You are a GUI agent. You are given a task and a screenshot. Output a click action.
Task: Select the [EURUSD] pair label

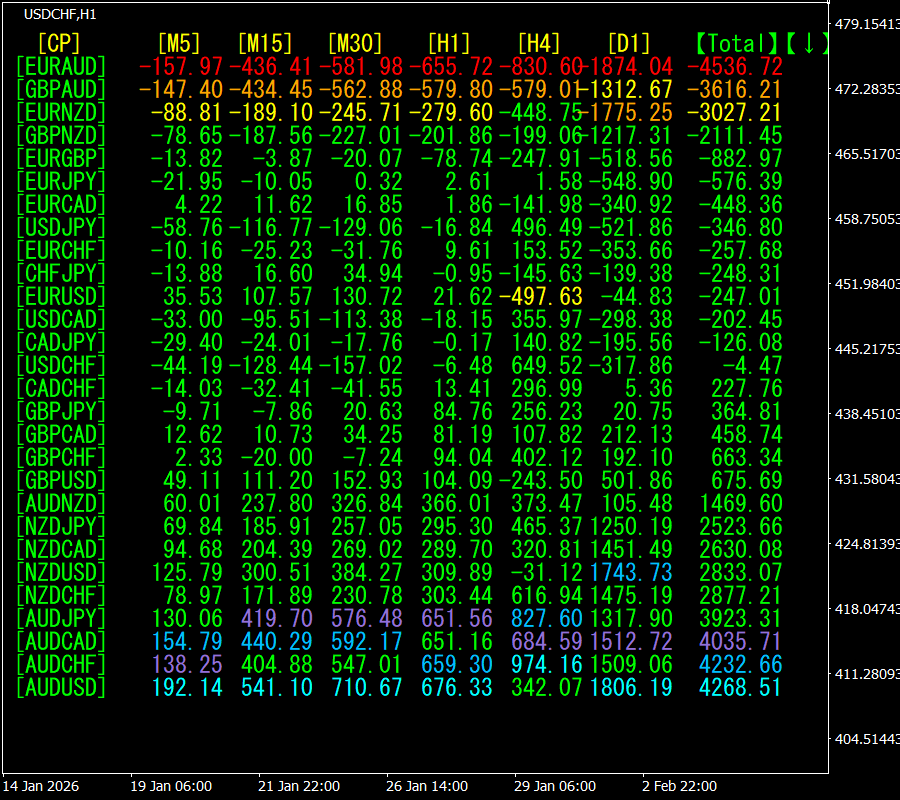(61, 296)
